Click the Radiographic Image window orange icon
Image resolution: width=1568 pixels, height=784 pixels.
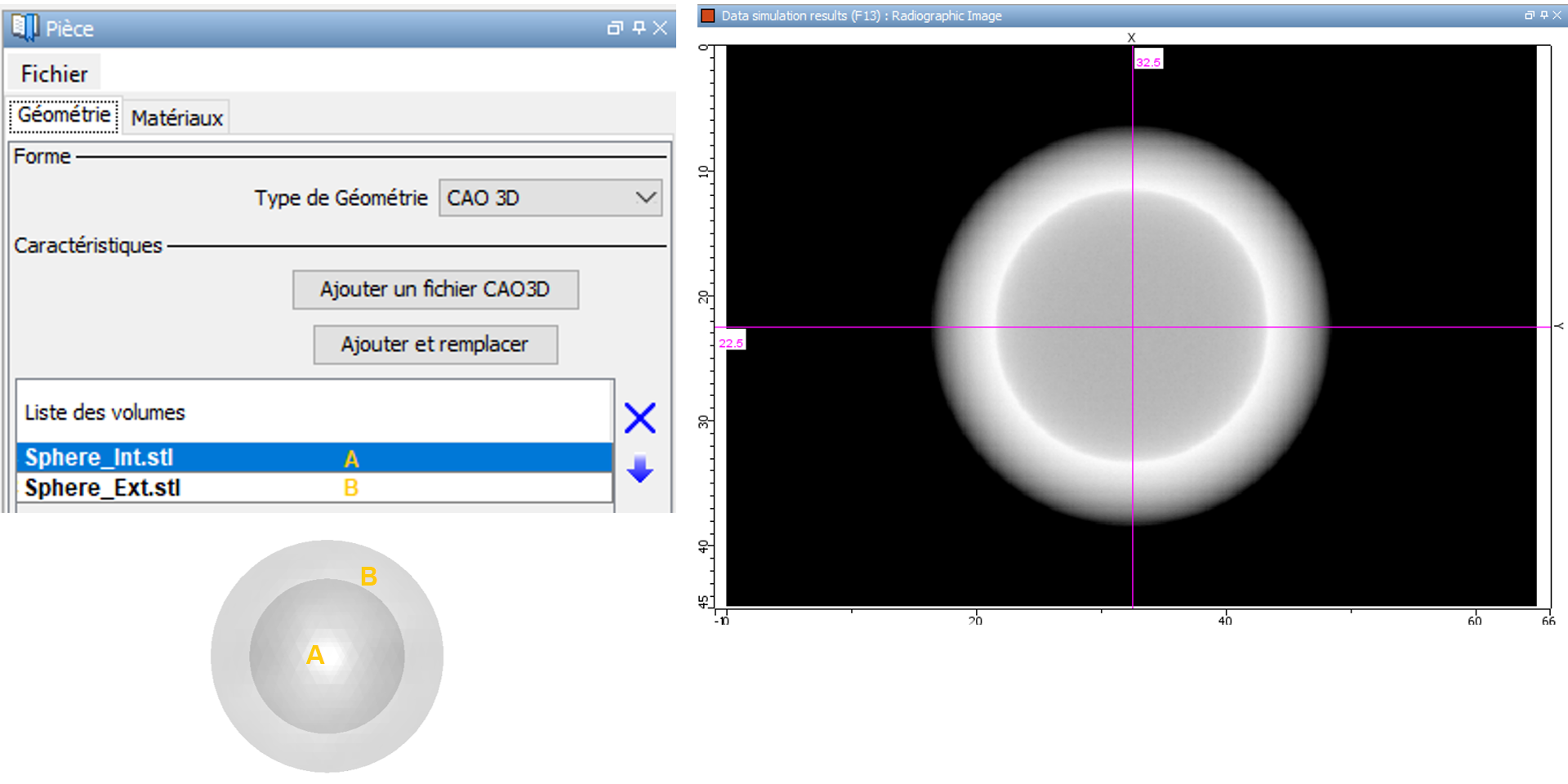708,16
